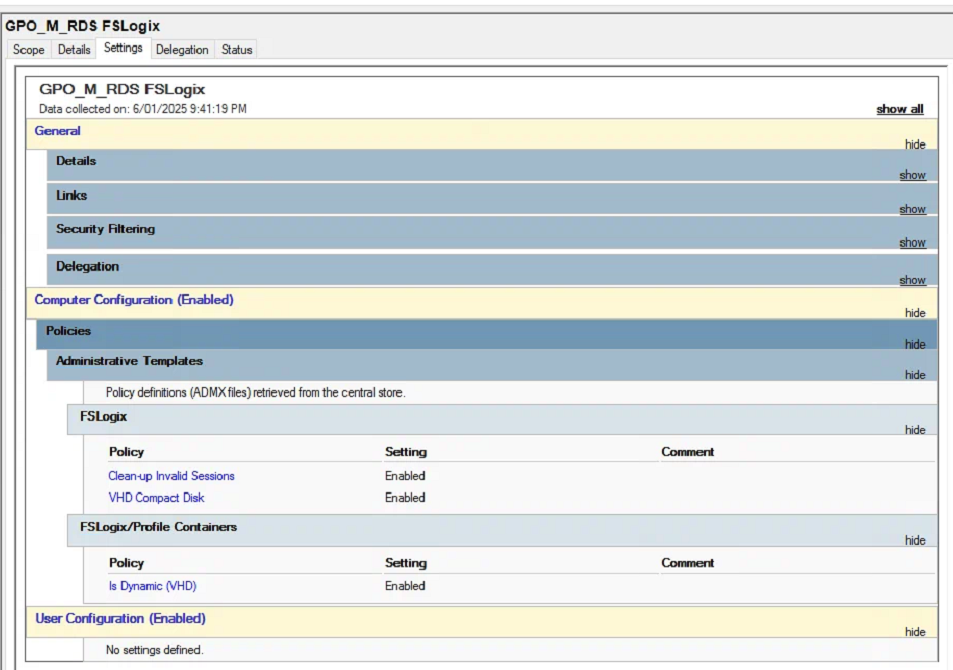Click Enabled setting for Is Dynamic (VHD)
The image size is (953, 670).
pyautogui.click(x=405, y=586)
